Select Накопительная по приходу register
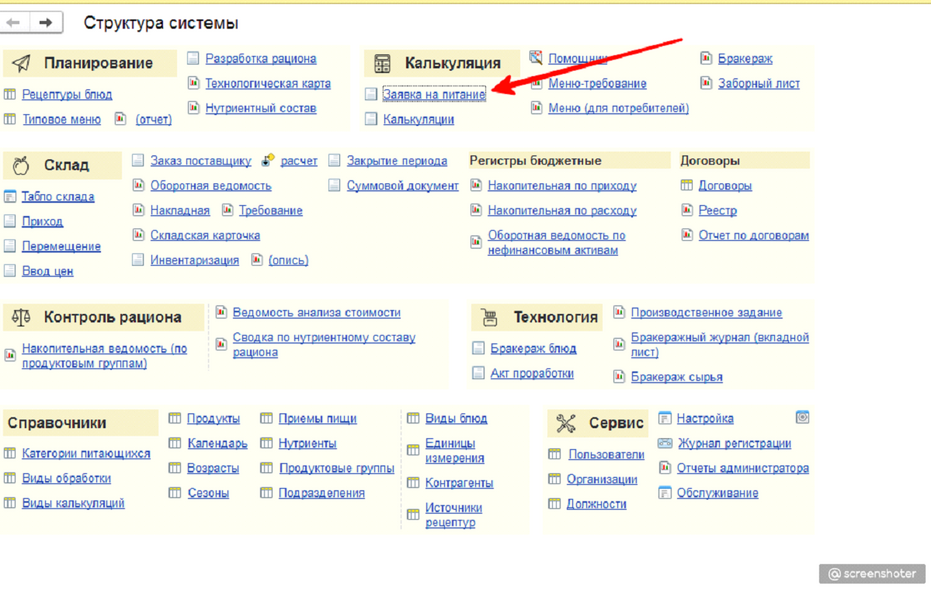Viewport: 931px width, 589px height. (x=562, y=185)
